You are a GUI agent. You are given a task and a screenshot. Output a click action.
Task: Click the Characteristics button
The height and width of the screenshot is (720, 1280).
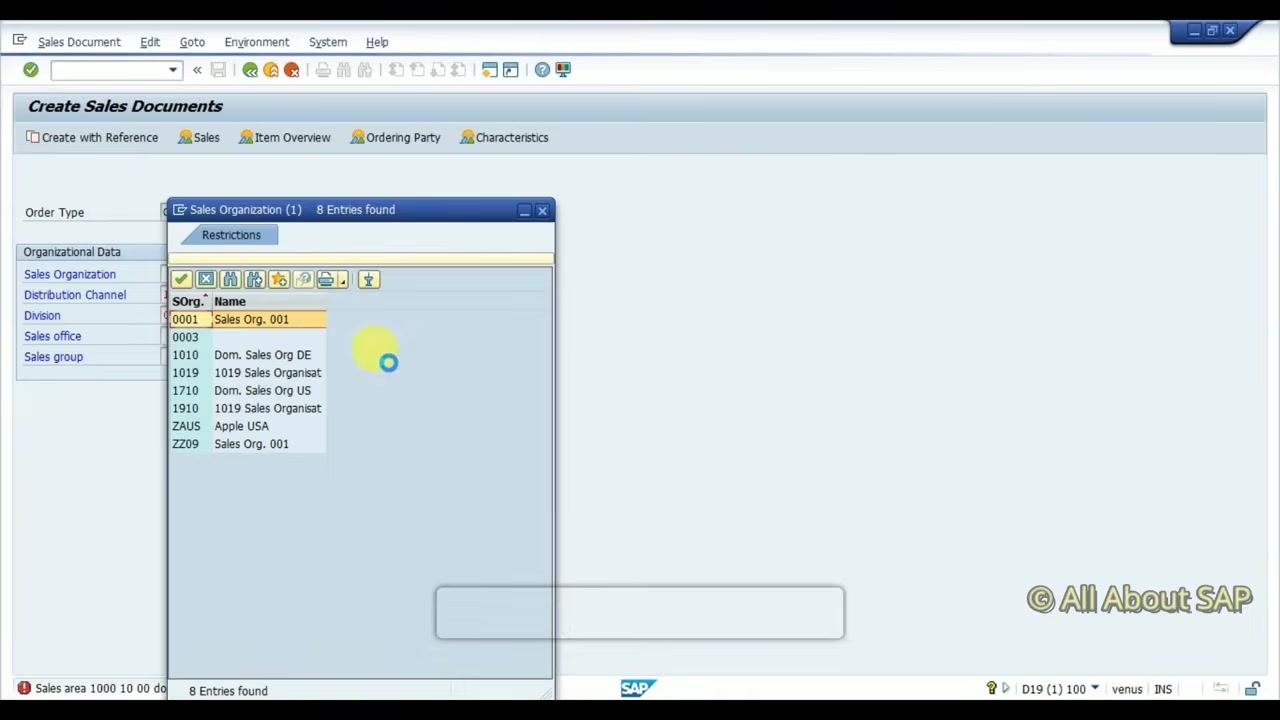point(504,138)
